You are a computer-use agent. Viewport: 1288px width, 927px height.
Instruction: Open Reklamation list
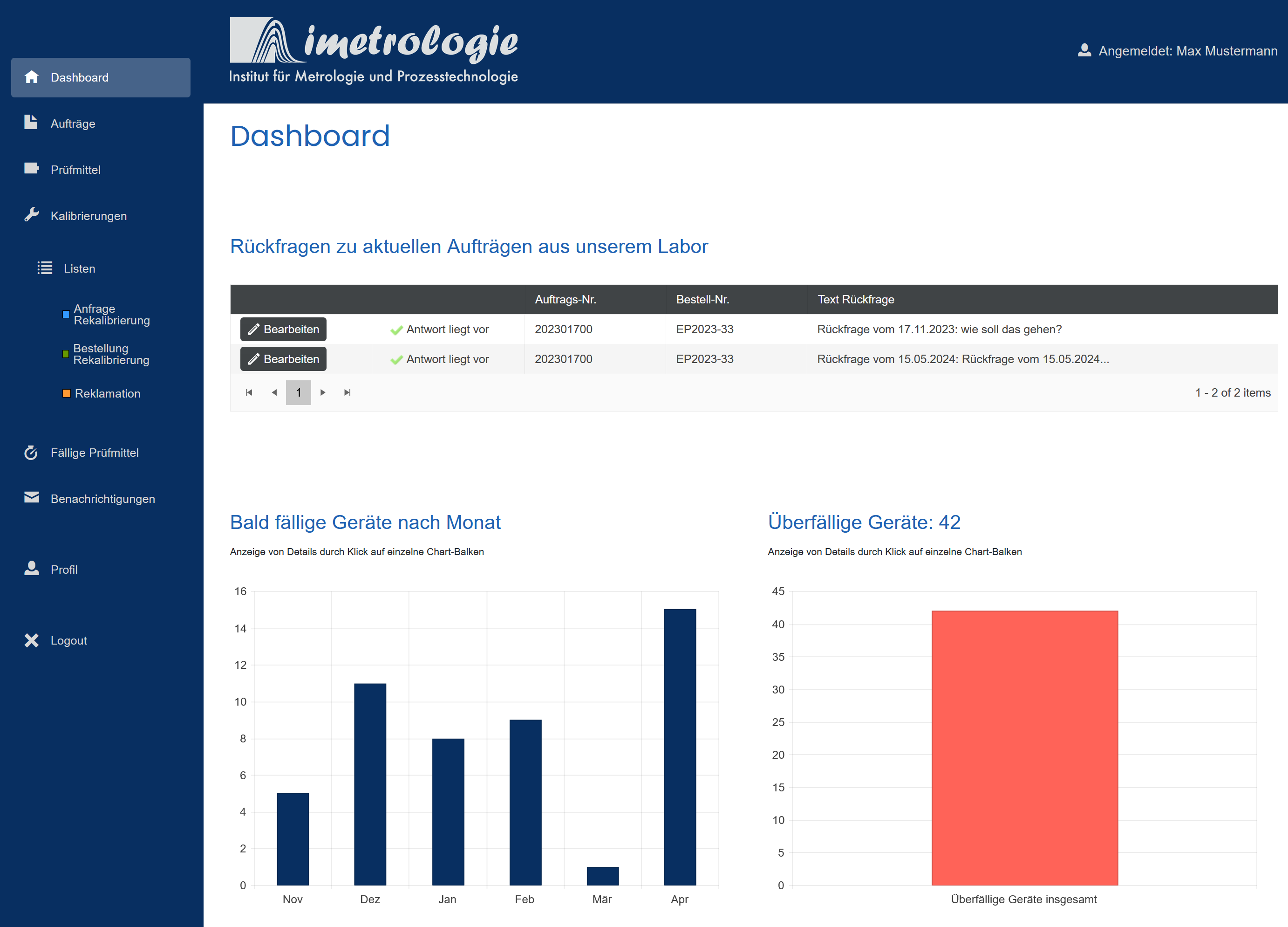[107, 393]
